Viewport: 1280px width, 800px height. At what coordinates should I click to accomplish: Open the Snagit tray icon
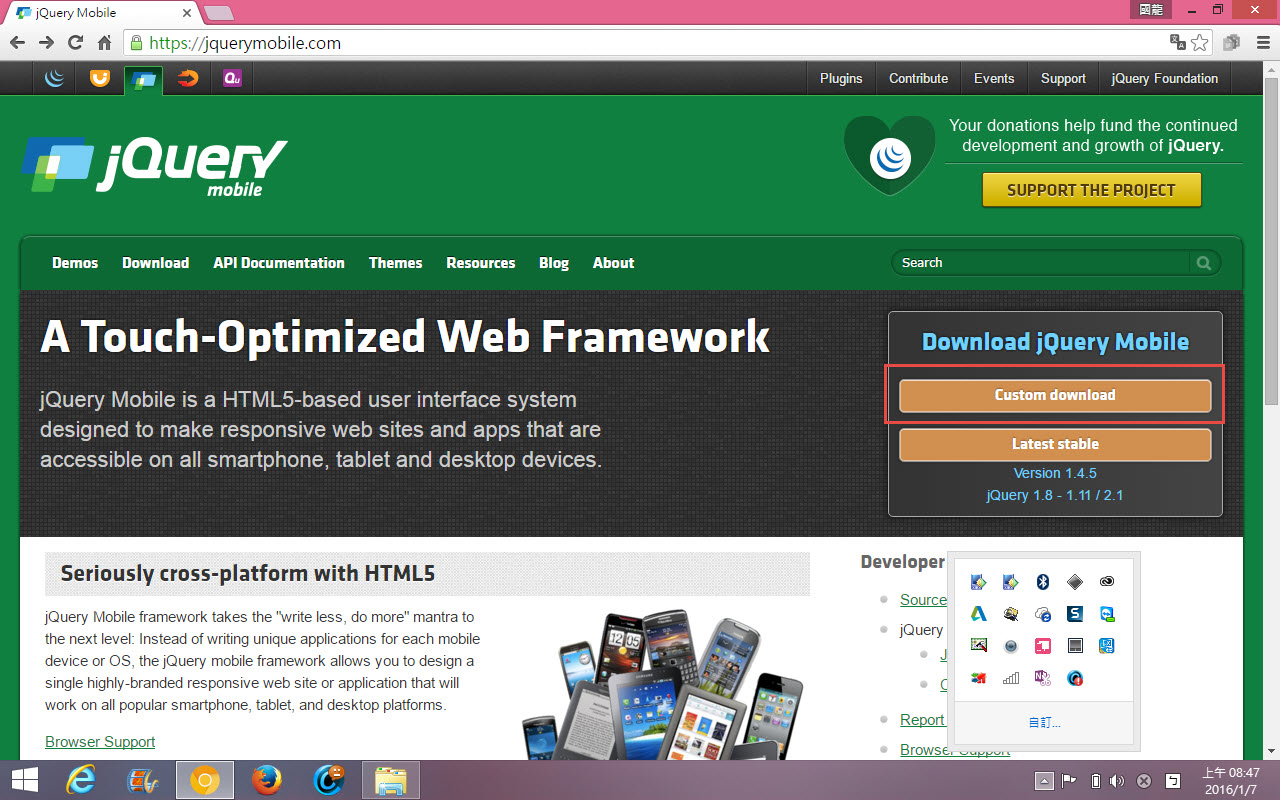pyautogui.click(x=1074, y=614)
